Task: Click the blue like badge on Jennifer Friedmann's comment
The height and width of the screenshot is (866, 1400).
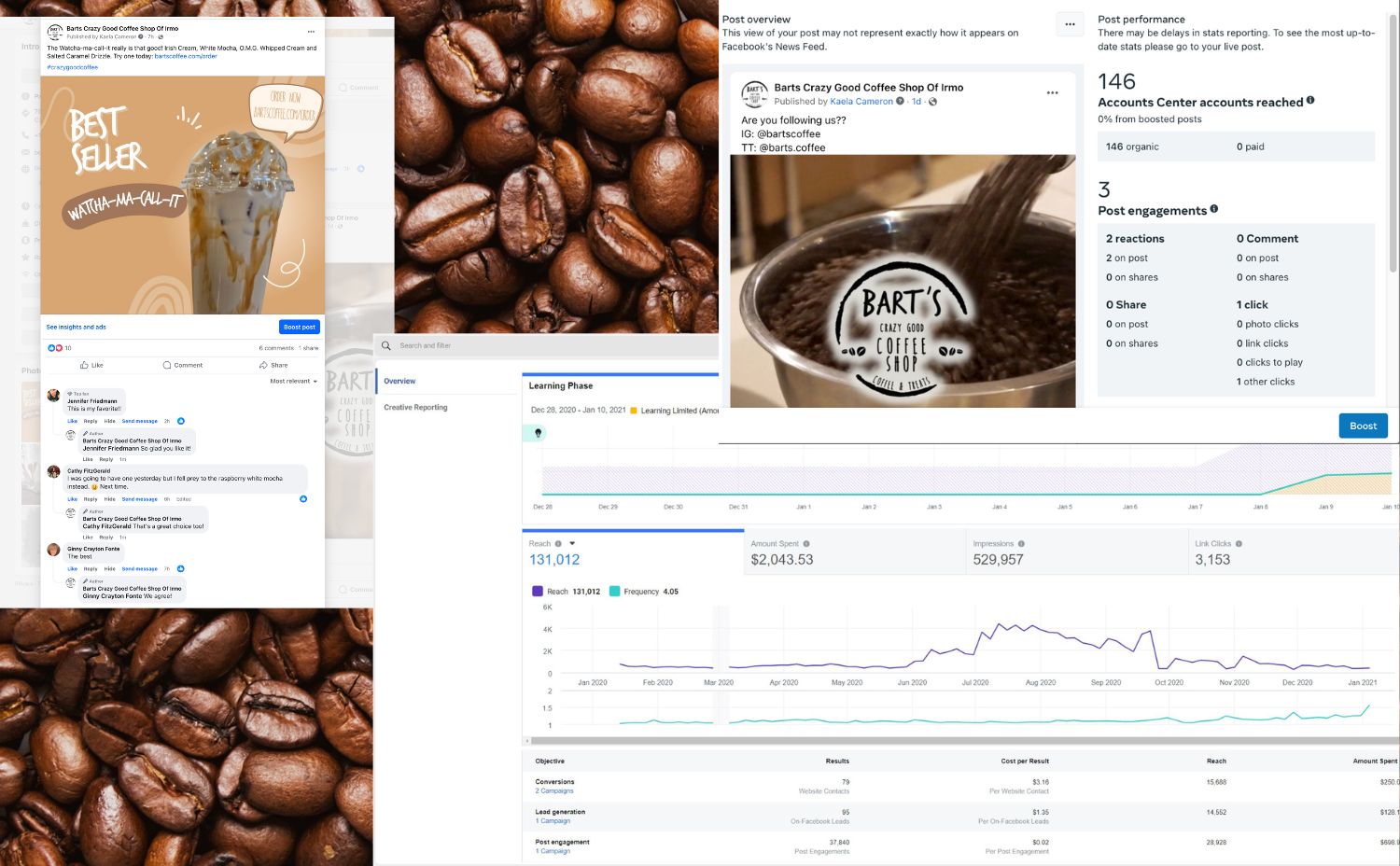Action: pyautogui.click(x=181, y=421)
